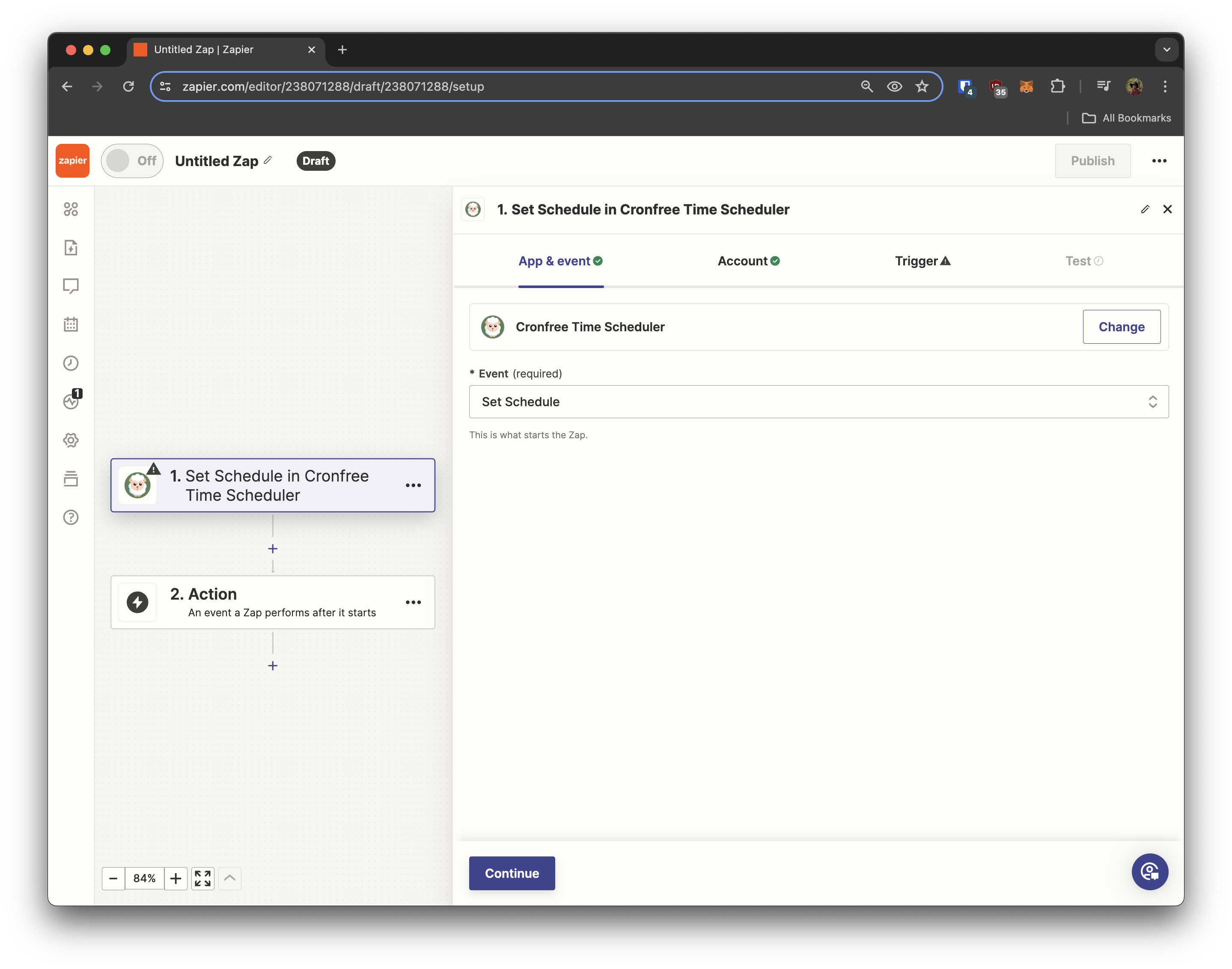
Task: Click the Cronfree Time Scheduler app icon in panel header
Action: point(473,209)
